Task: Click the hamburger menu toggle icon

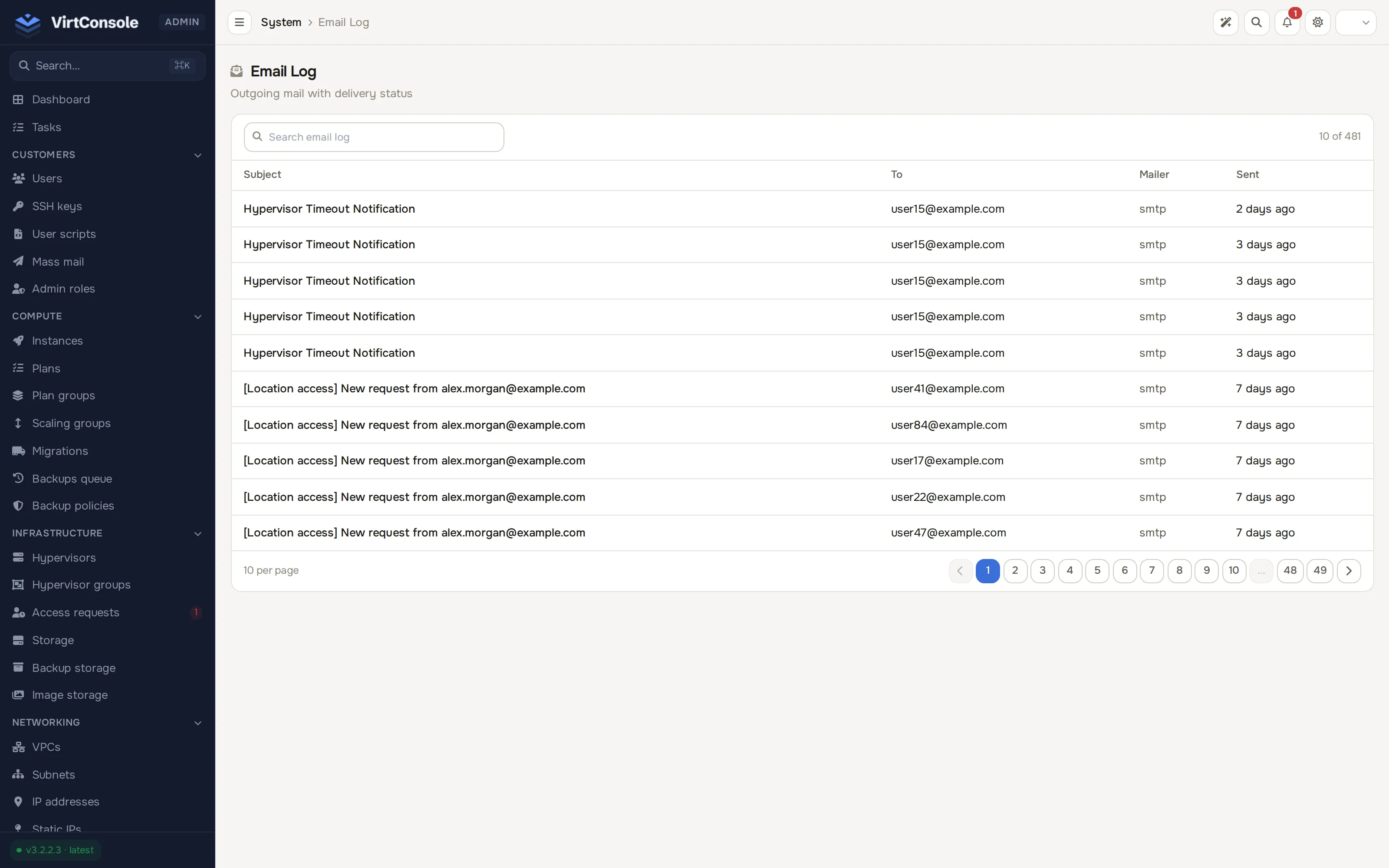Action: click(239, 23)
